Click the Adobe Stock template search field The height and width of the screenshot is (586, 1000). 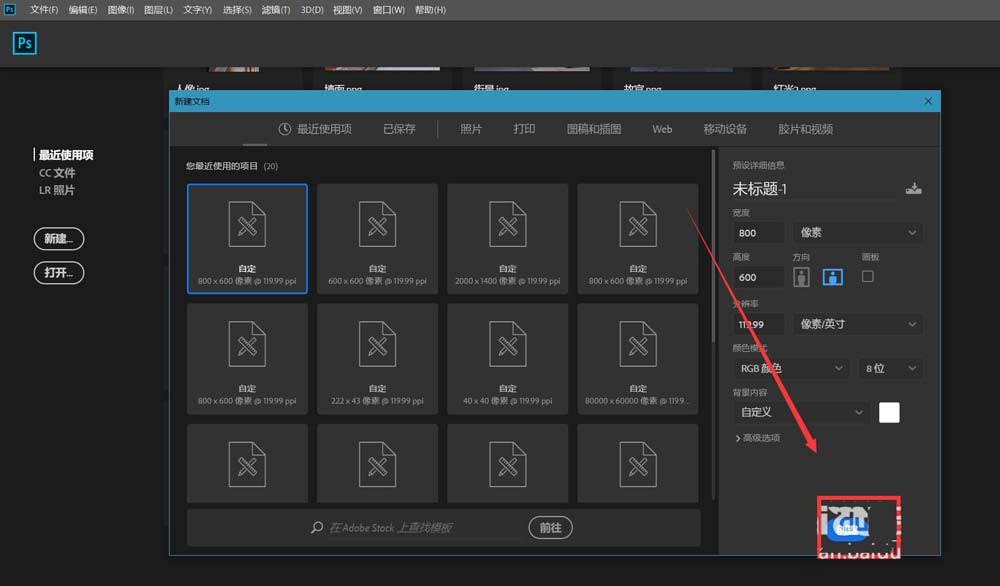point(424,527)
